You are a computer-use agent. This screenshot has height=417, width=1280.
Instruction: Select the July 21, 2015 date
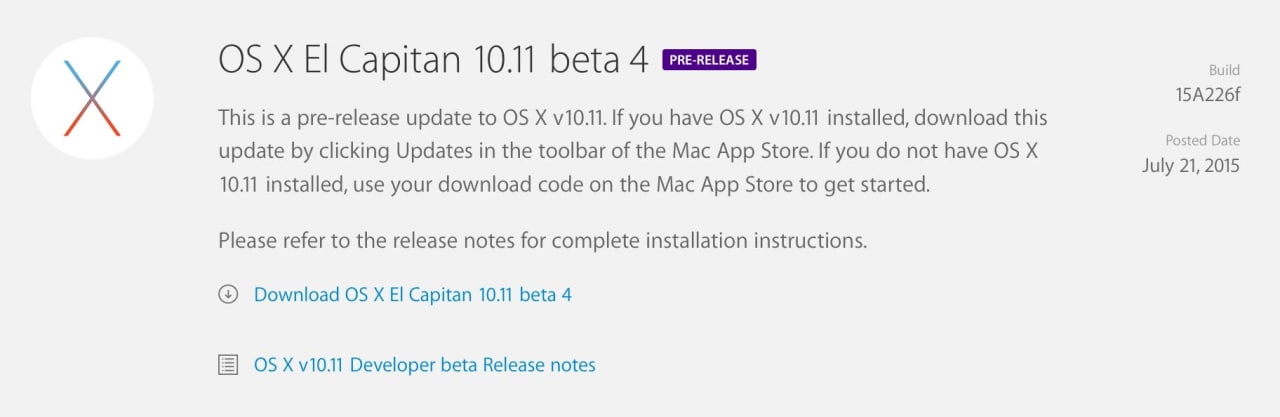[x=1190, y=166]
